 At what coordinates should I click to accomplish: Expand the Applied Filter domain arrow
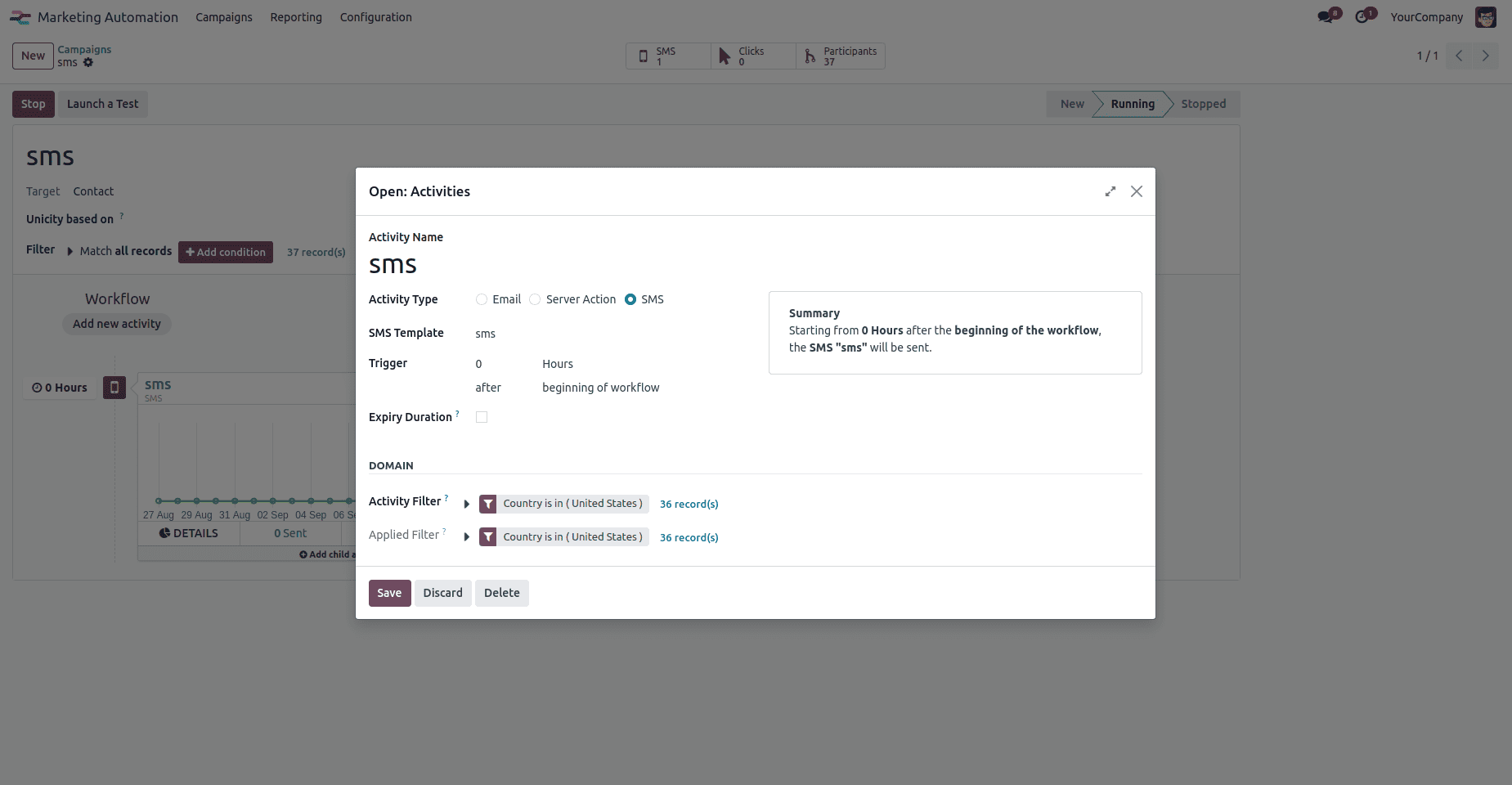click(467, 537)
